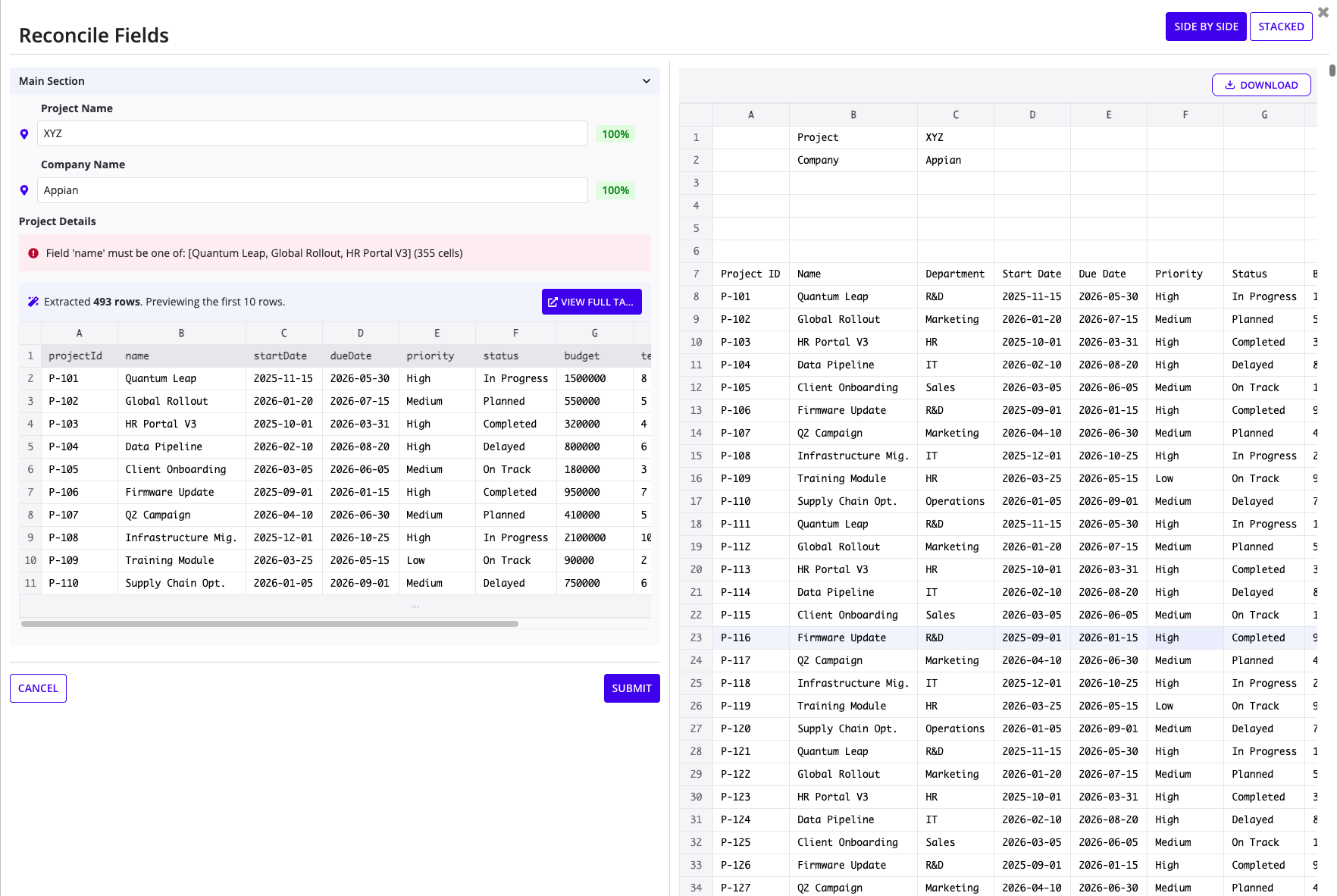Click 'On Track' status for P-105 in preview
Image resolution: width=1337 pixels, height=896 pixels.
pos(515,469)
